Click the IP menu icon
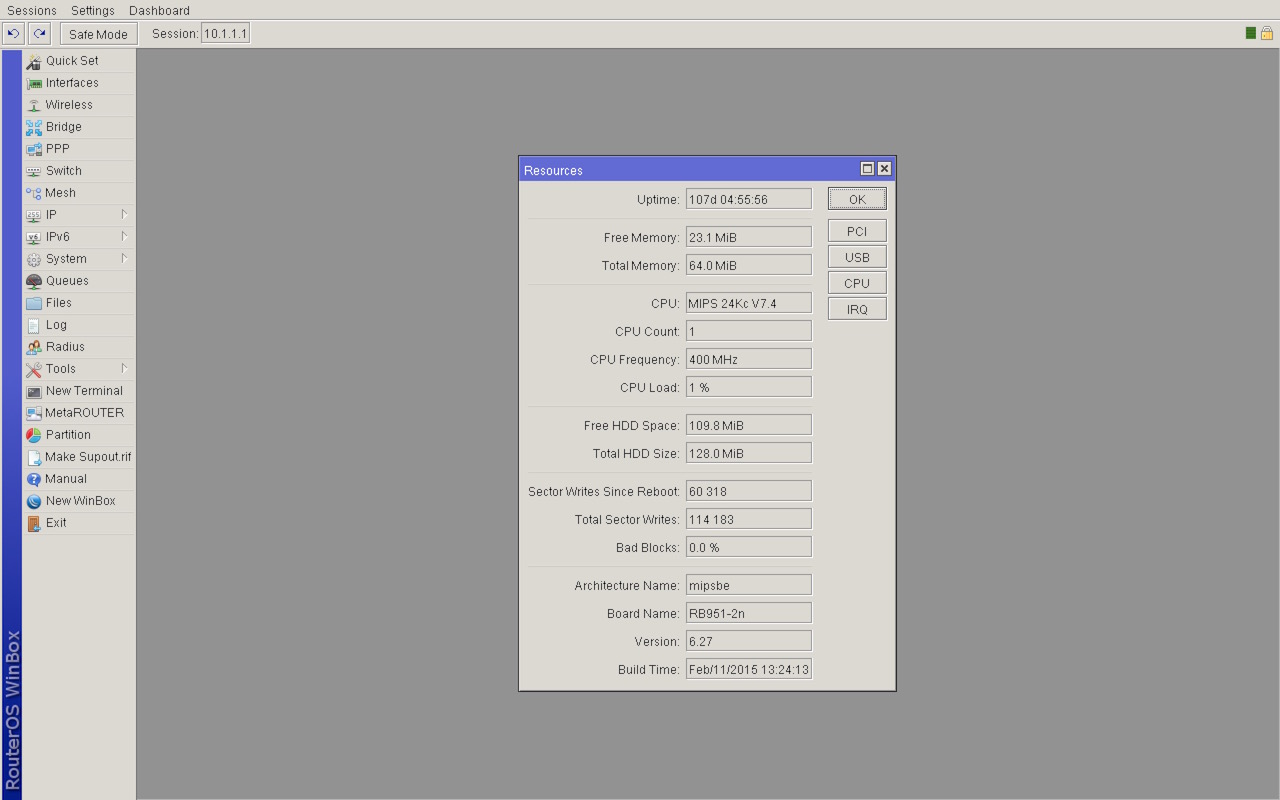 click(x=34, y=215)
